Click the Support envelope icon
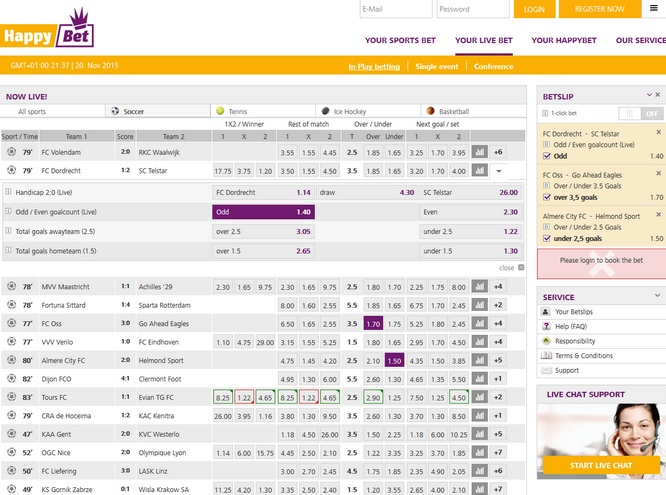The width and height of the screenshot is (666, 495). [x=546, y=371]
